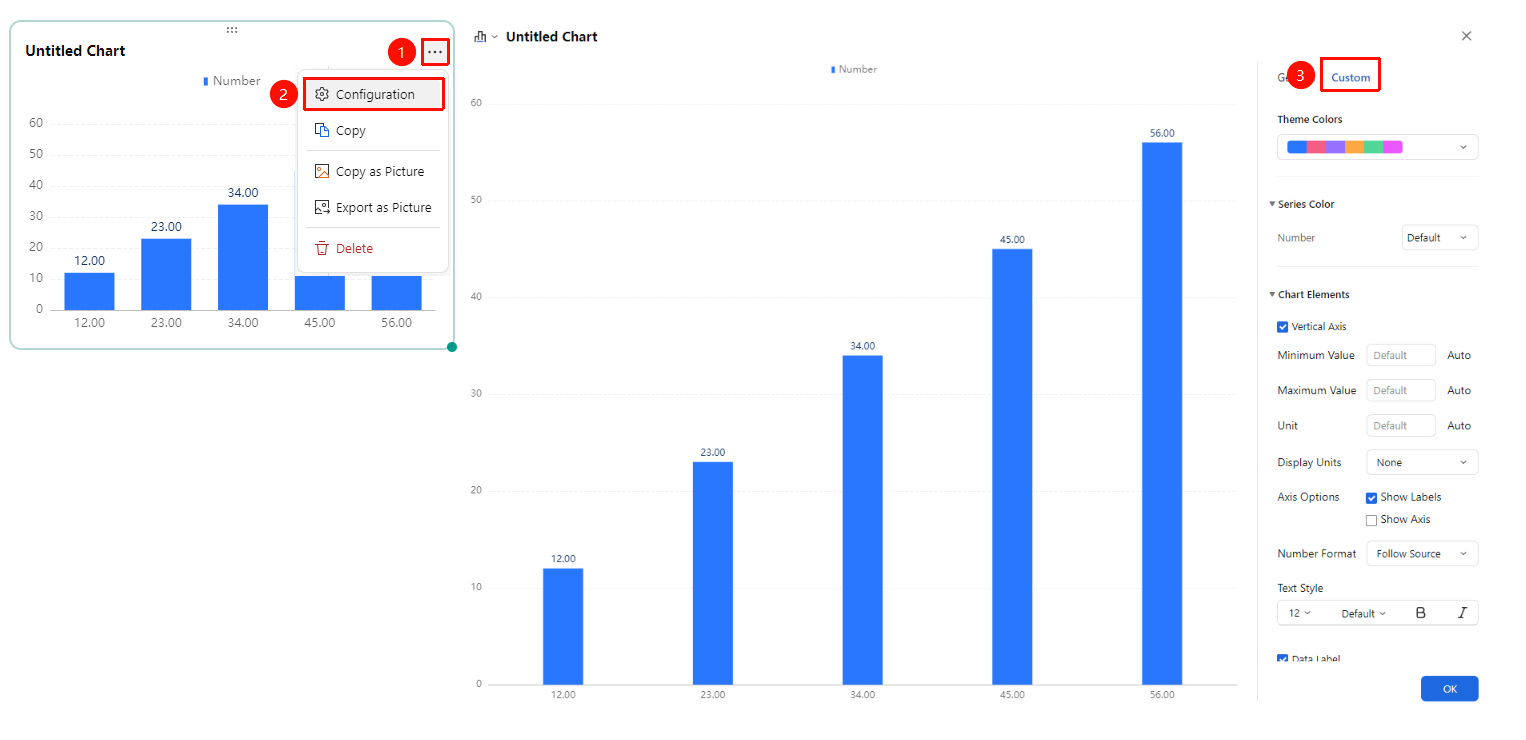Open the Number Format dropdown
Image resolution: width=1526 pixels, height=740 pixels.
pos(1422,554)
